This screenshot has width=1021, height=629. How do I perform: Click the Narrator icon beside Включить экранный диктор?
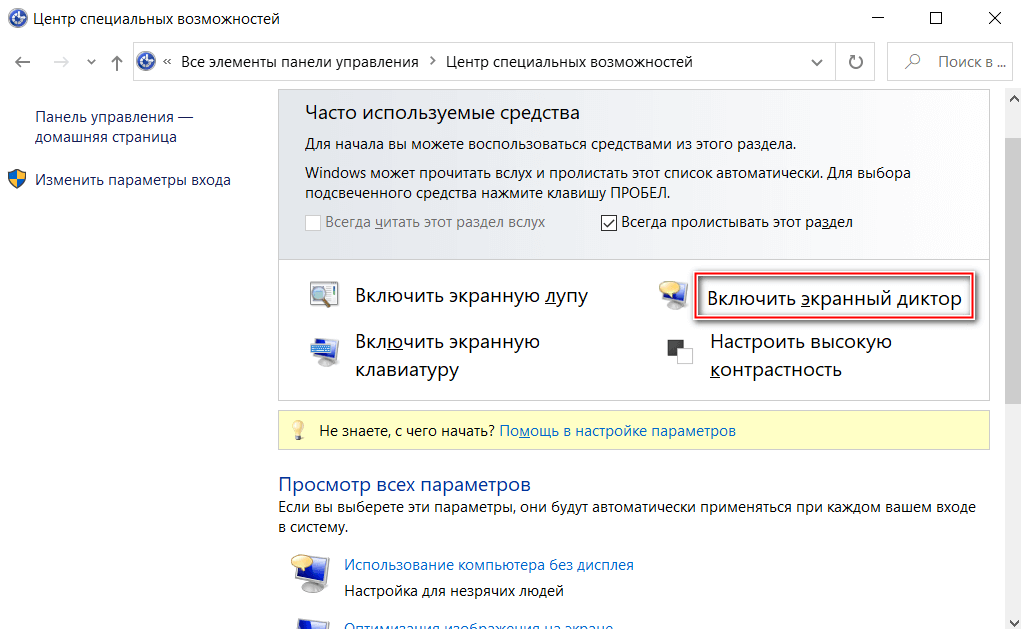(669, 294)
